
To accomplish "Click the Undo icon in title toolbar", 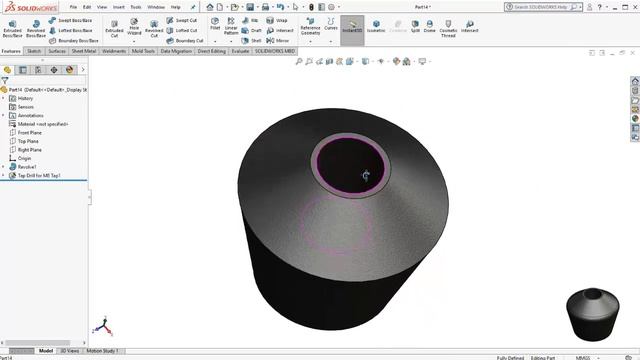I will click(x=280, y=7).
